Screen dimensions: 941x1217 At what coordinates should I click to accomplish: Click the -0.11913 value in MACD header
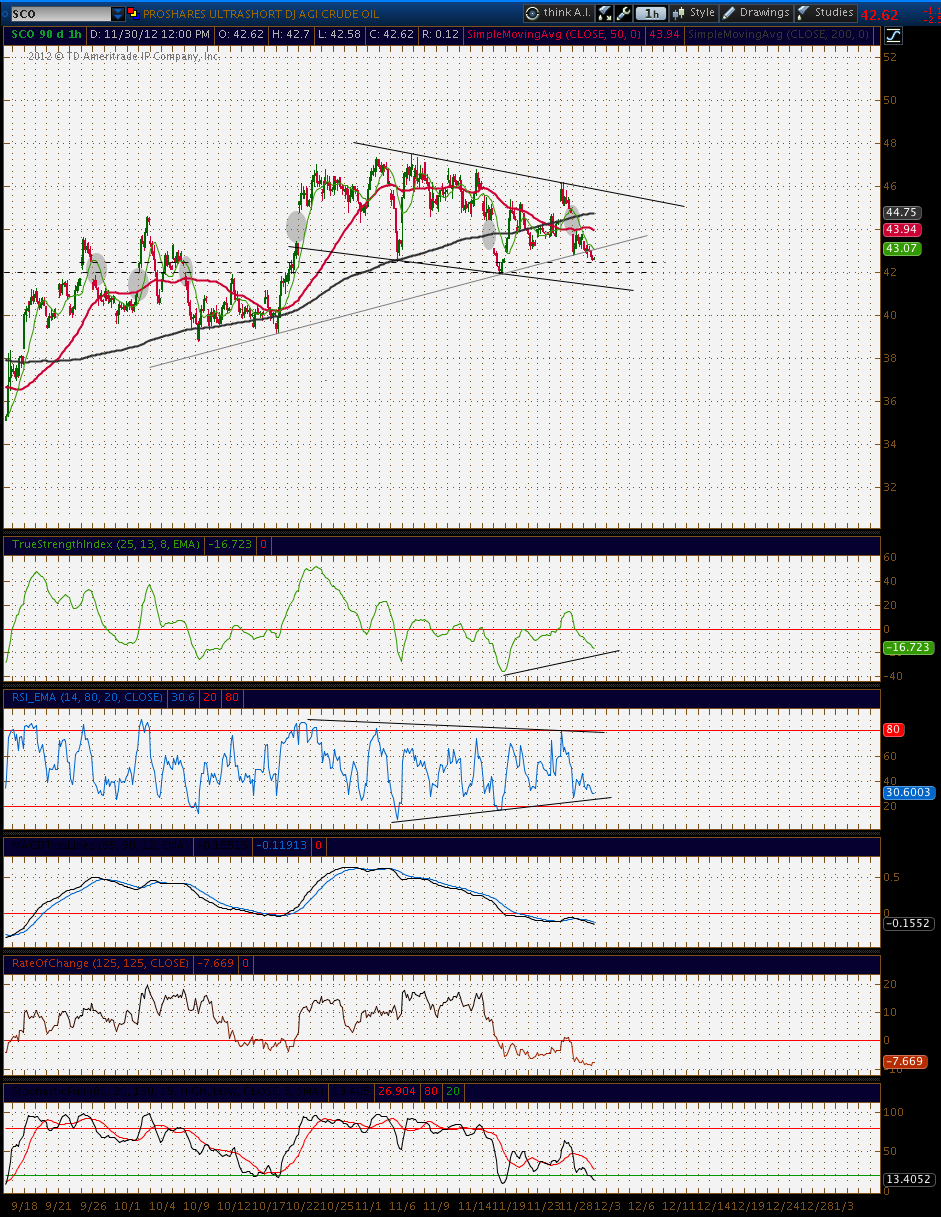283,845
